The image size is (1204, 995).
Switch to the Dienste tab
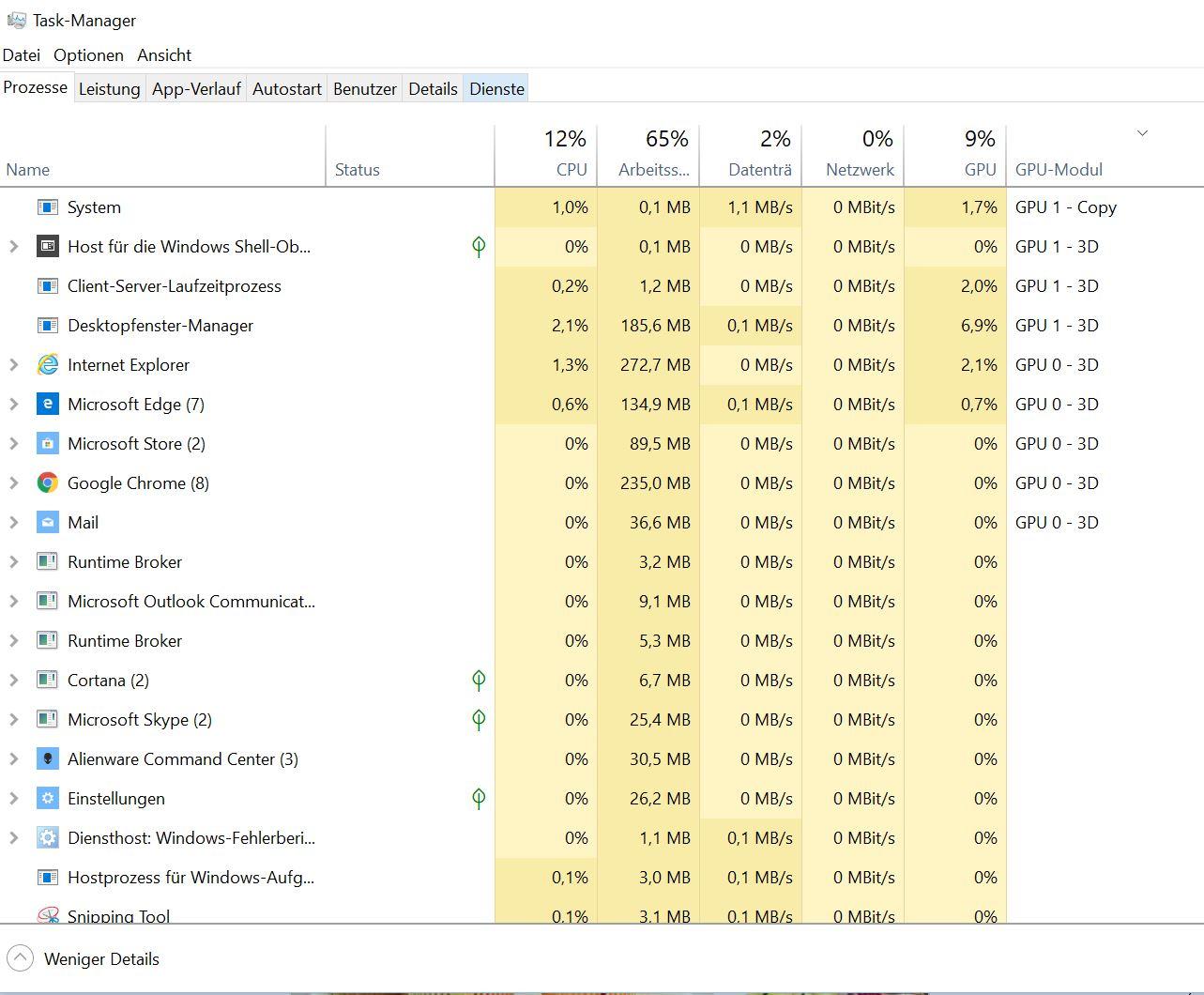tap(496, 89)
